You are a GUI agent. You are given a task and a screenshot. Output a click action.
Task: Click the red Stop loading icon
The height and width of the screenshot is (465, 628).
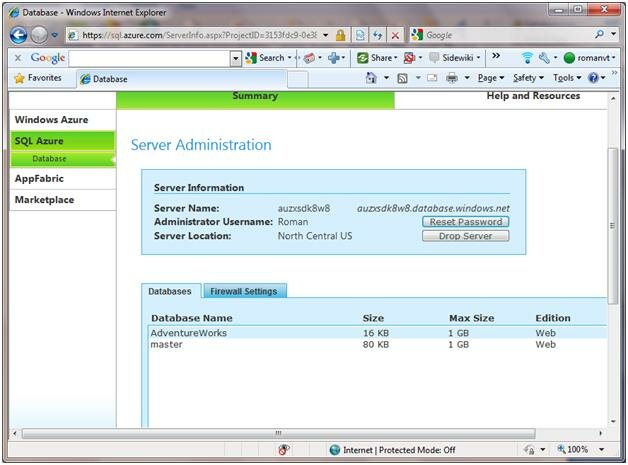tap(395, 35)
